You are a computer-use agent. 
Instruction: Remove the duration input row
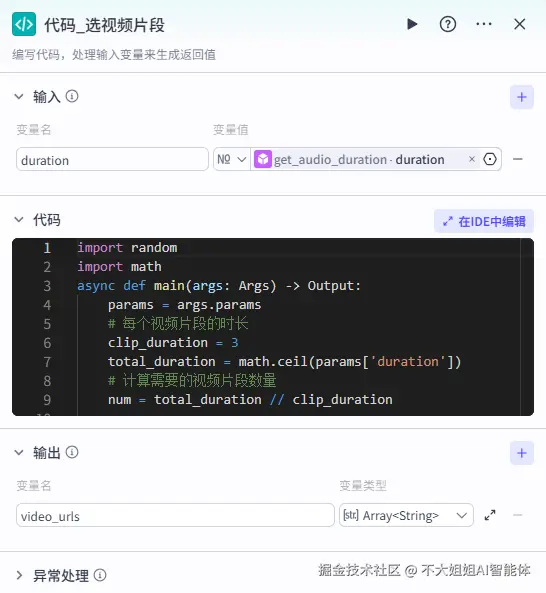pyautogui.click(x=518, y=159)
